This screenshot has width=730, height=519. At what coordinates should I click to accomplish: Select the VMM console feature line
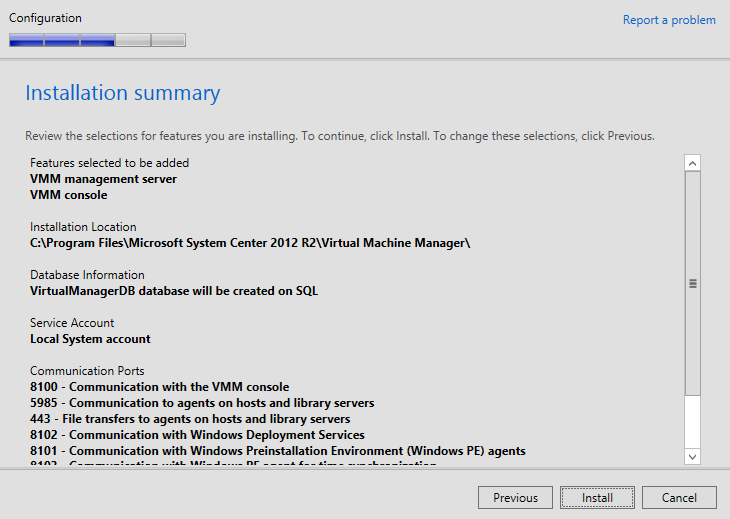tap(68, 195)
